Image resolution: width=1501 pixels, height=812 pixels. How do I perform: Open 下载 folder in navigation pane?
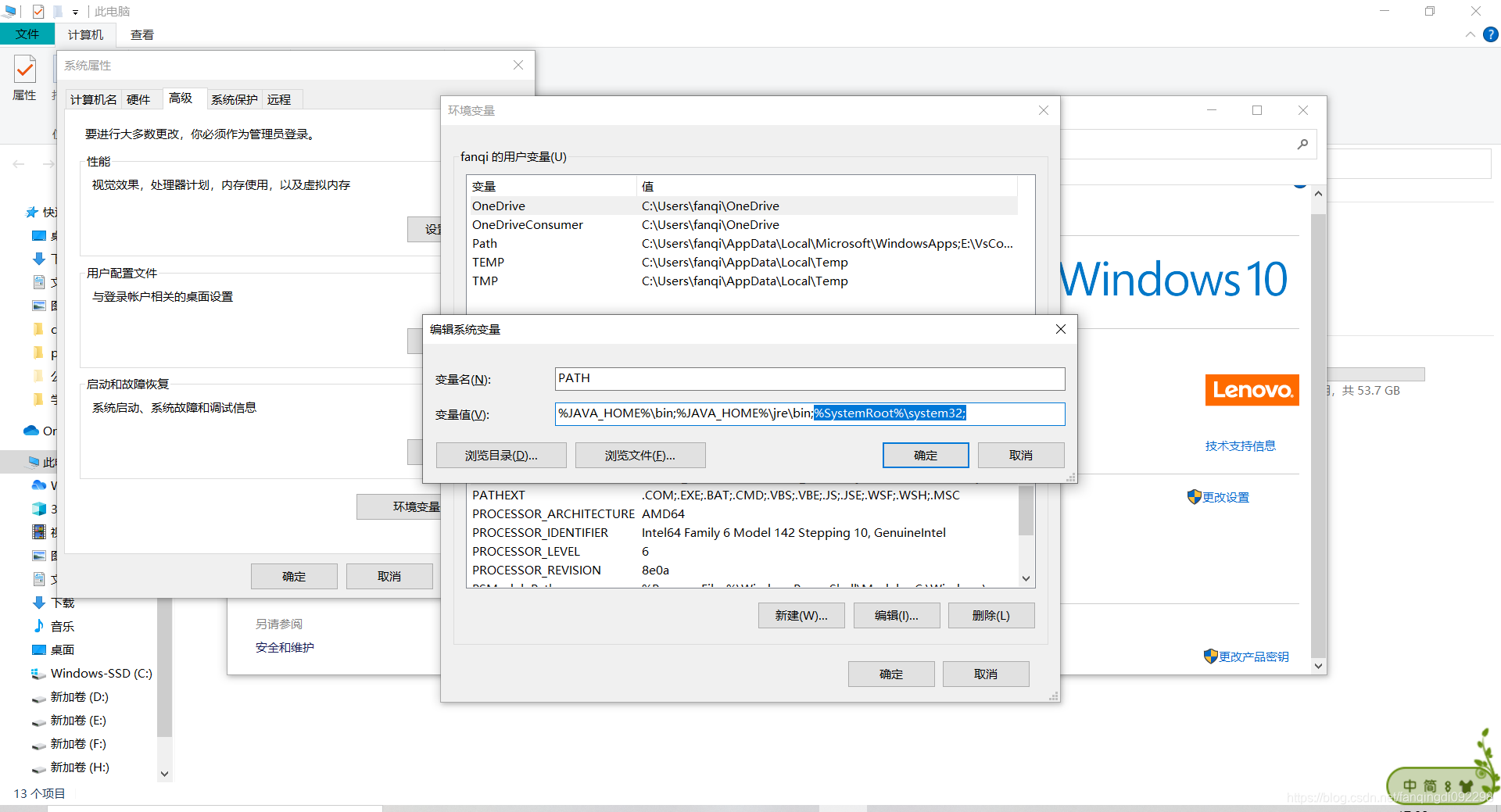(63, 603)
